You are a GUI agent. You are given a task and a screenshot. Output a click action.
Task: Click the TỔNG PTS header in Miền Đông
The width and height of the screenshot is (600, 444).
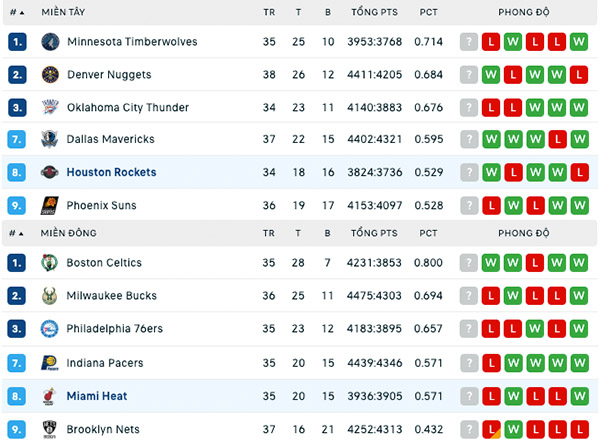tap(374, 233)
